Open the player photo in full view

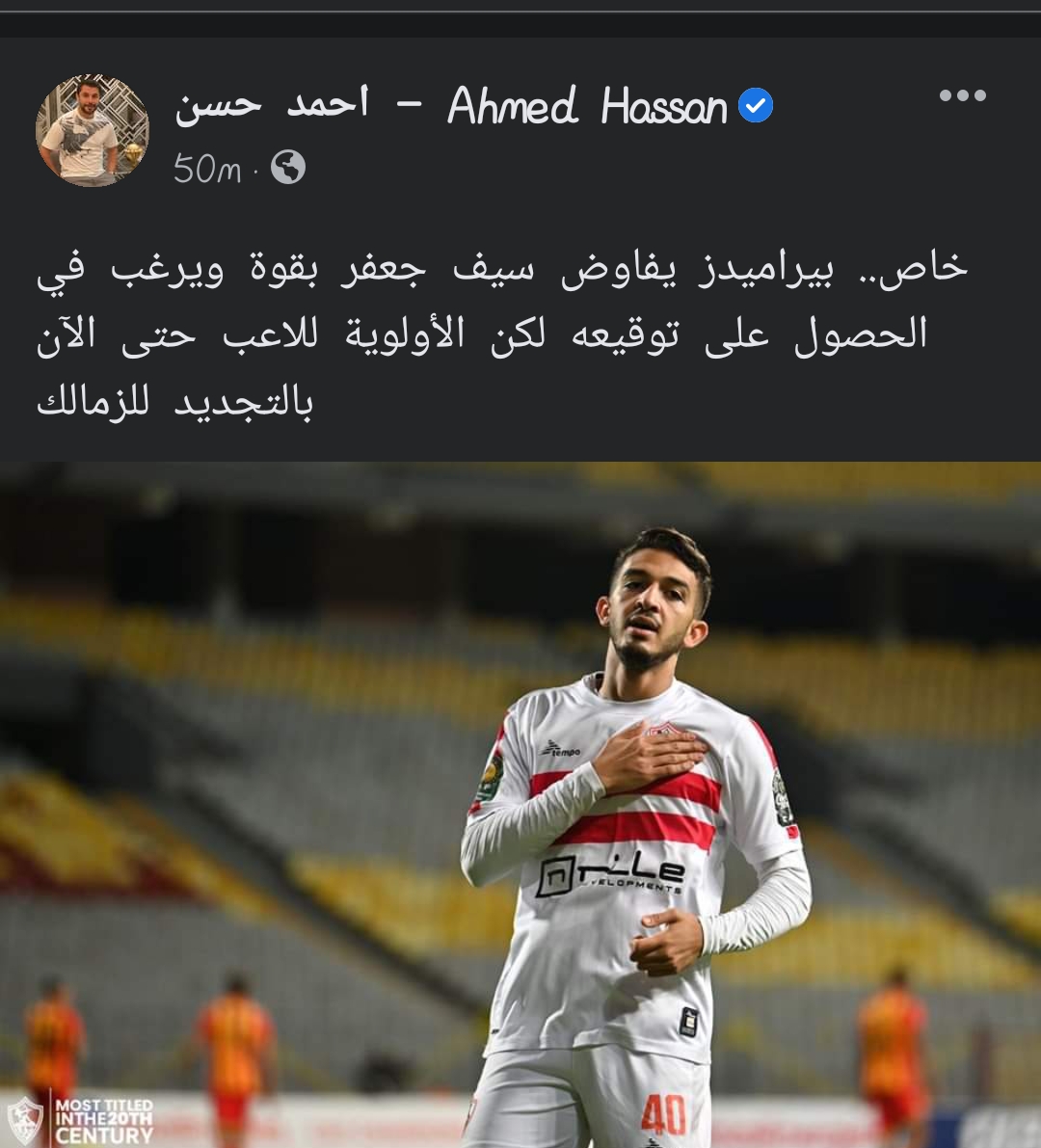520,805
